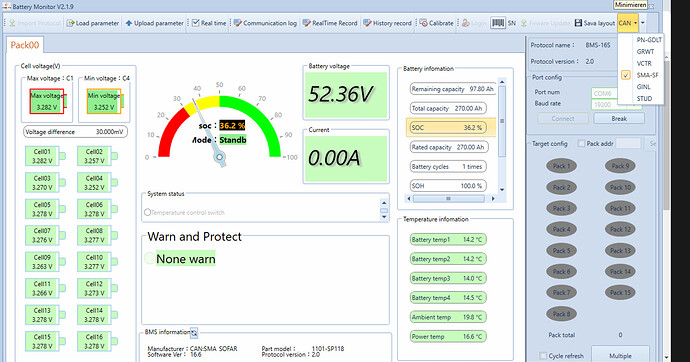This screenshot has width=690, height=362.
Task: Select the Pack 9 oval button
Action: (x=620, y=166)
